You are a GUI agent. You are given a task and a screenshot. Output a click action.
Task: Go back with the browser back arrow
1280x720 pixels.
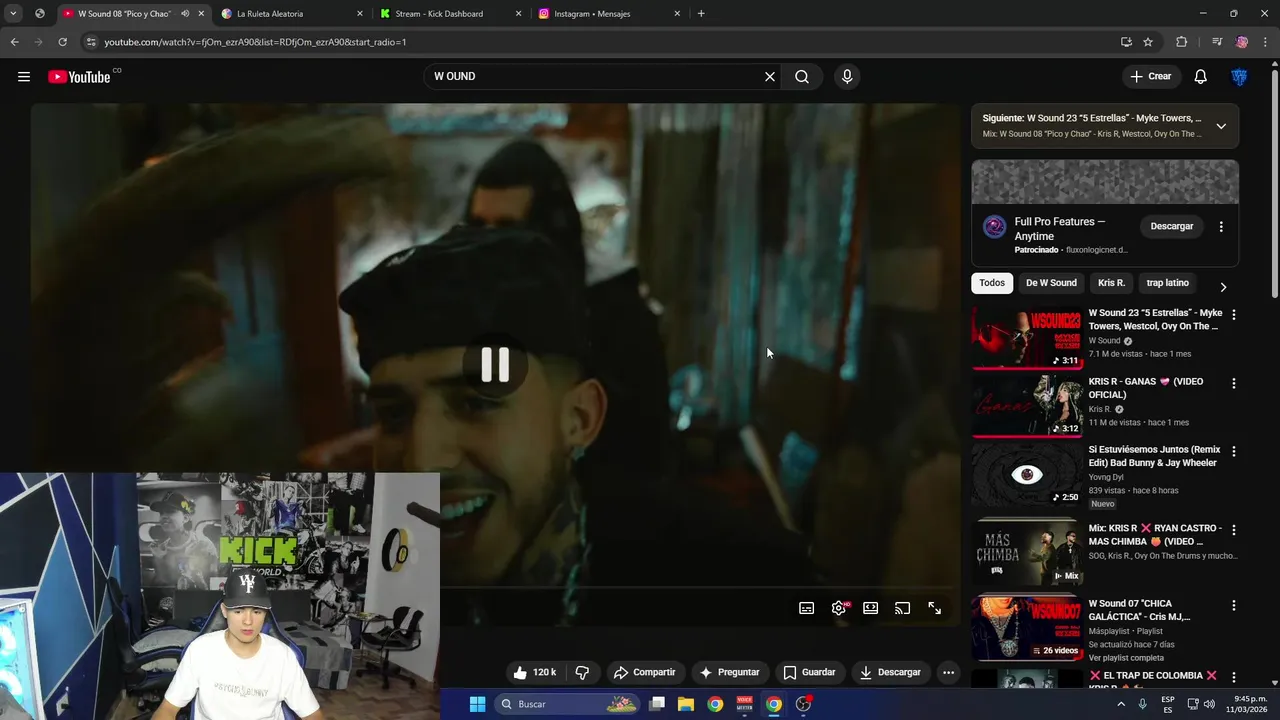[14, 42]
